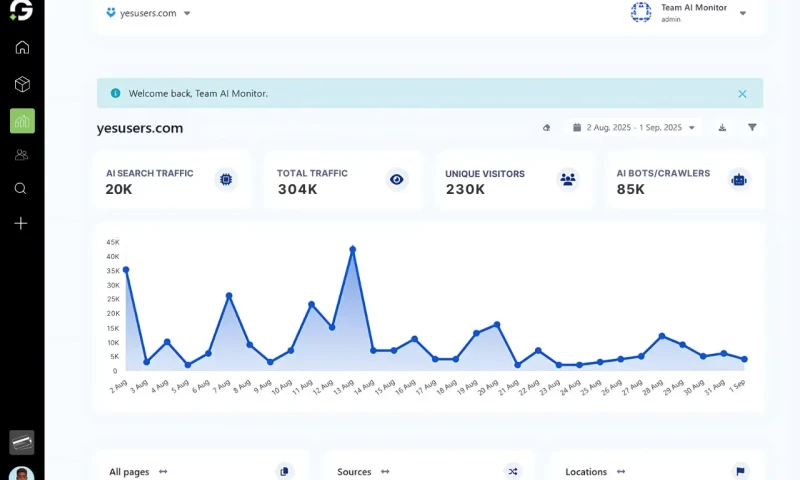Open the users section in the sidebar

[22, 155]
